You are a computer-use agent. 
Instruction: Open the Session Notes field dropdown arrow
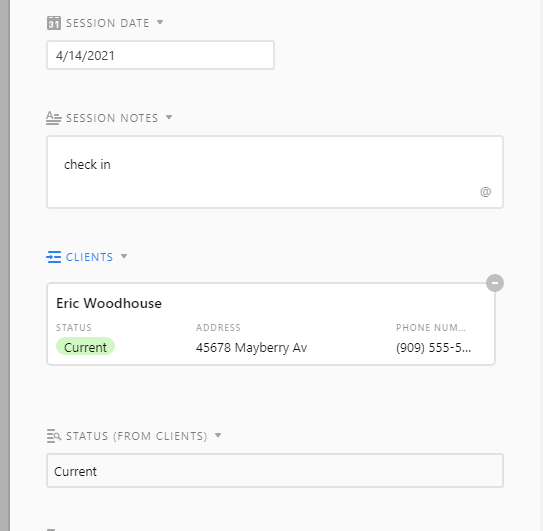pos(169,117)
